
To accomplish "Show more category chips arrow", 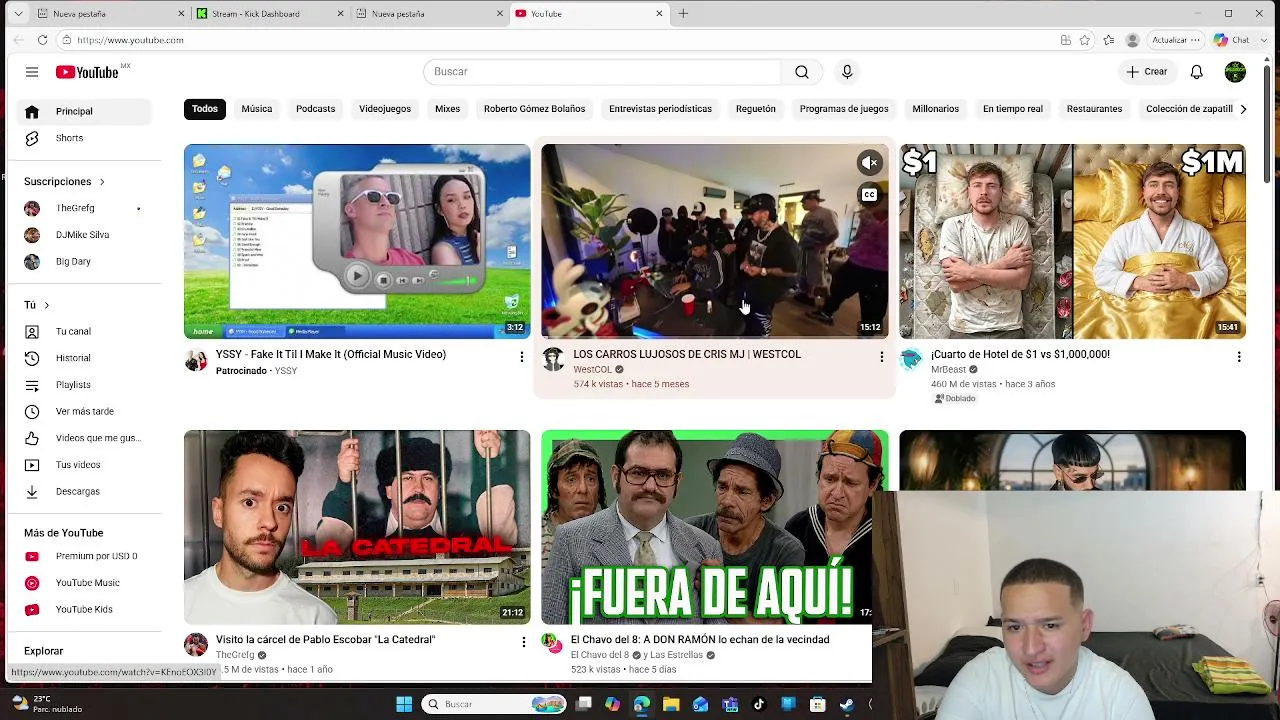I will (1243, 109).
